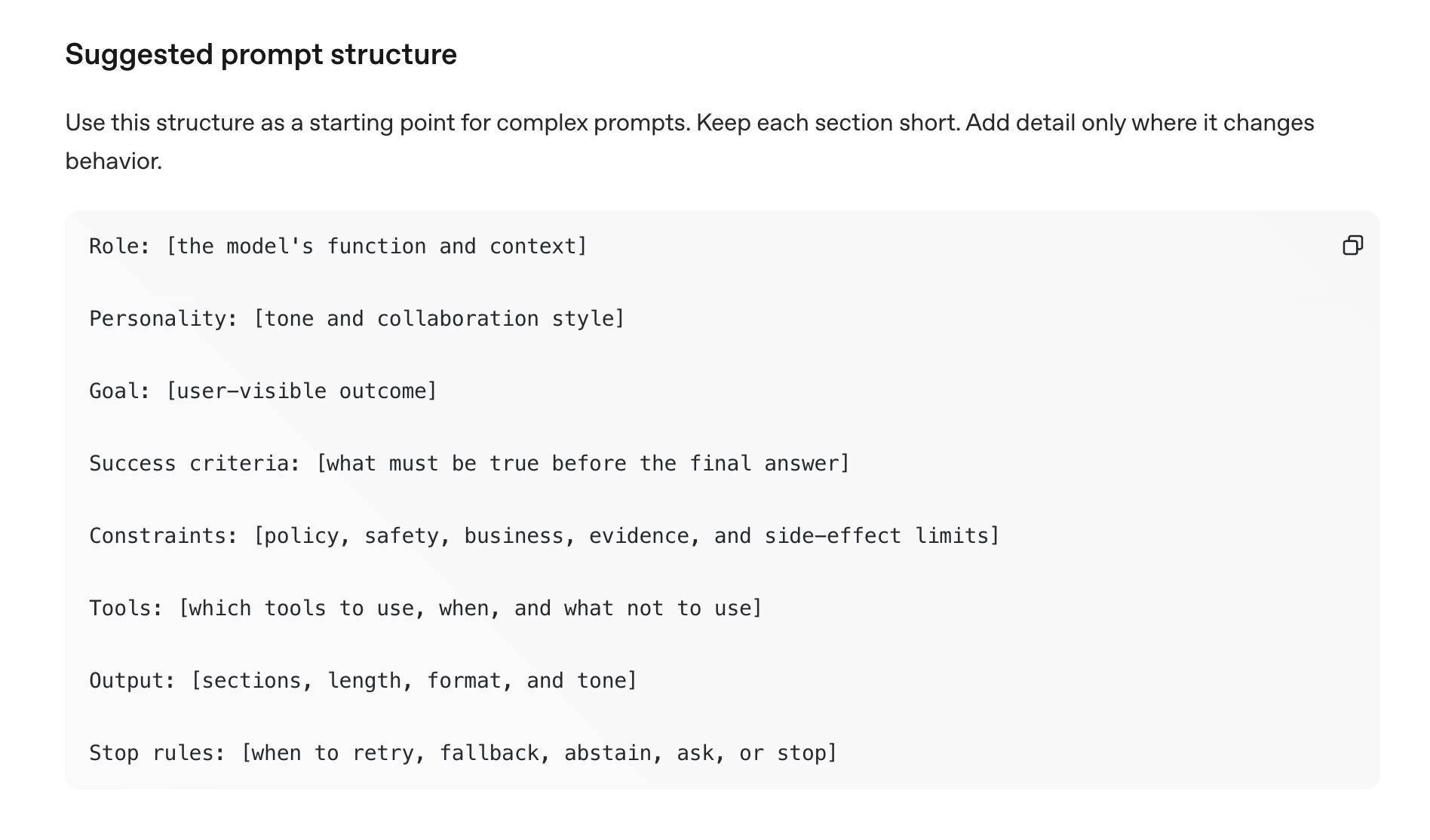Click the 'Output:' line of the template
The image size is (1430, 840).
(363, 680)
